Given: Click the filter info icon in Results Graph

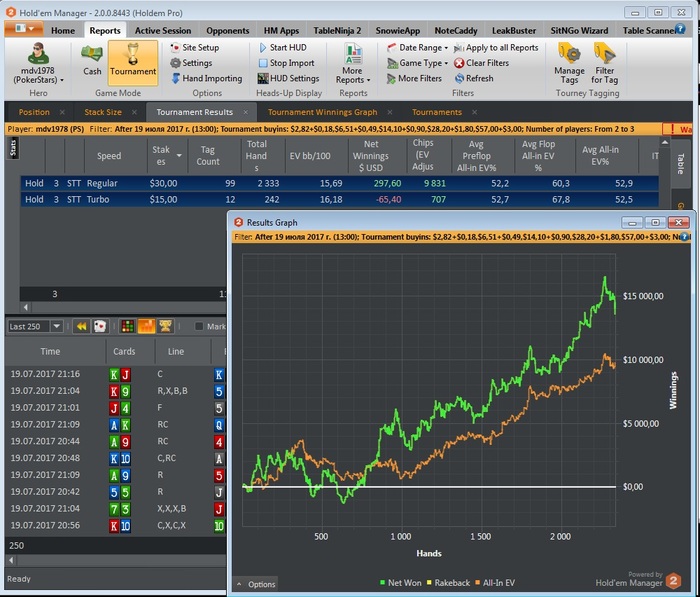Looking at the screenshot, I should (x=684, y=237).
